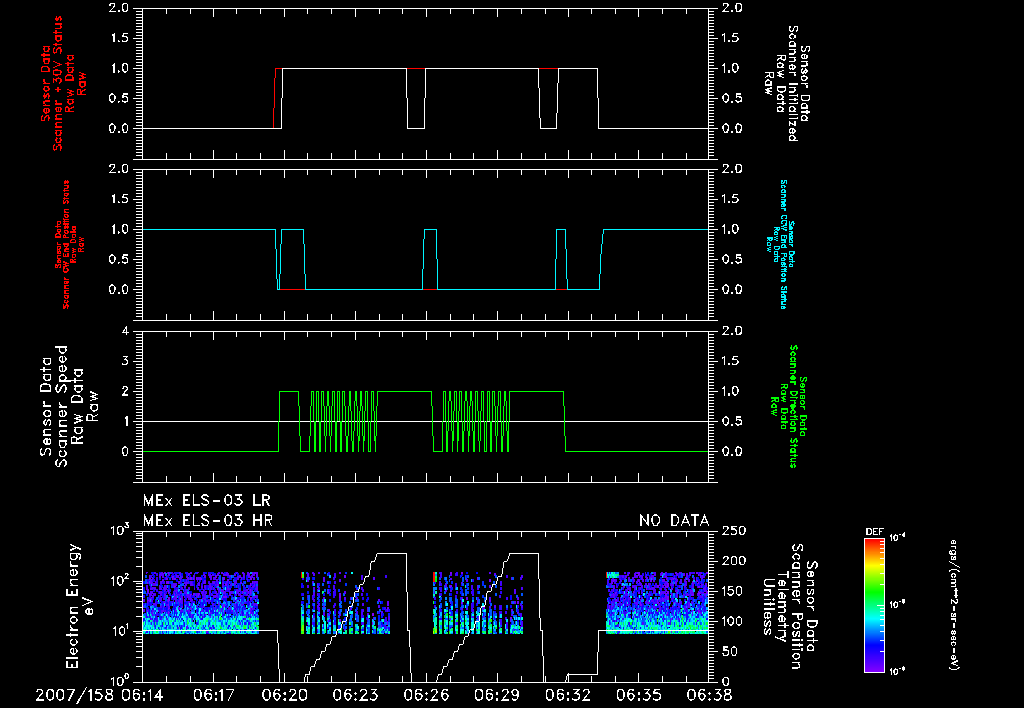Select the 'NO DATA' text
Screen dimensions: 1024x708
[674, 521]
